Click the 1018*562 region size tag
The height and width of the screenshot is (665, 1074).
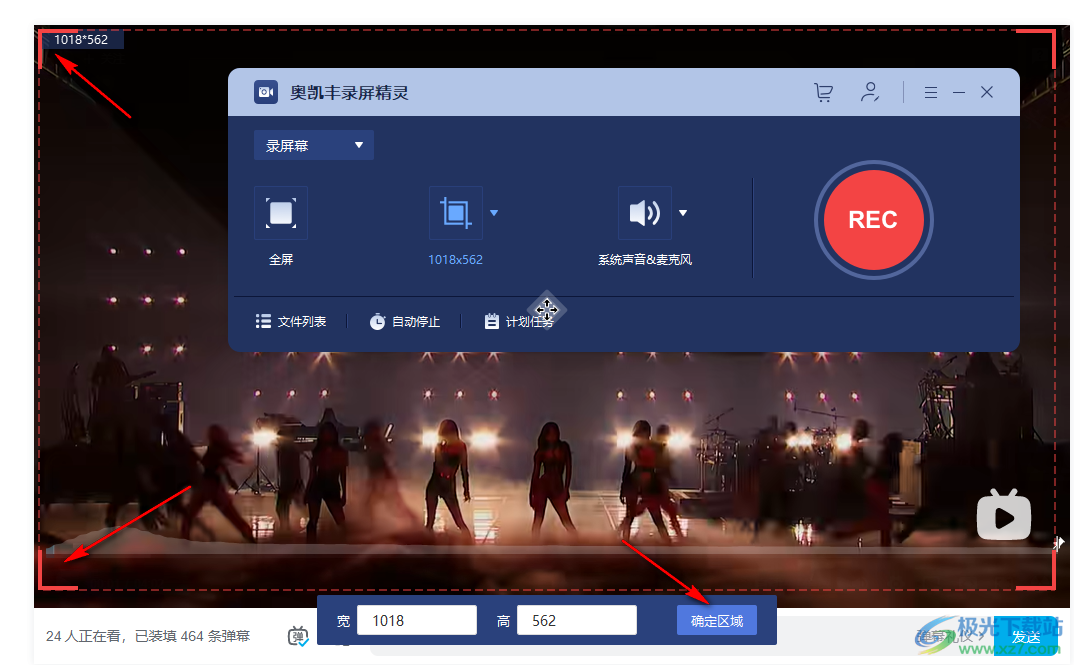coord(82,40)
